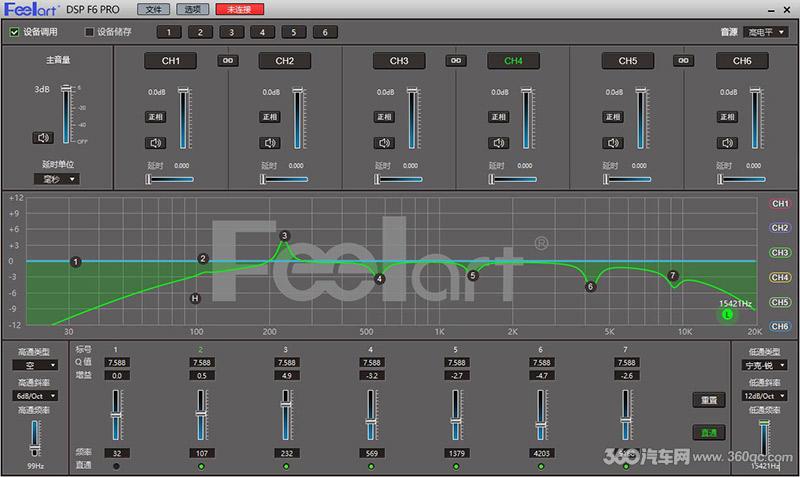Select EQ node 3 on the graph
Viewport: 800px width, 477px height.
[x=285, y=236]
